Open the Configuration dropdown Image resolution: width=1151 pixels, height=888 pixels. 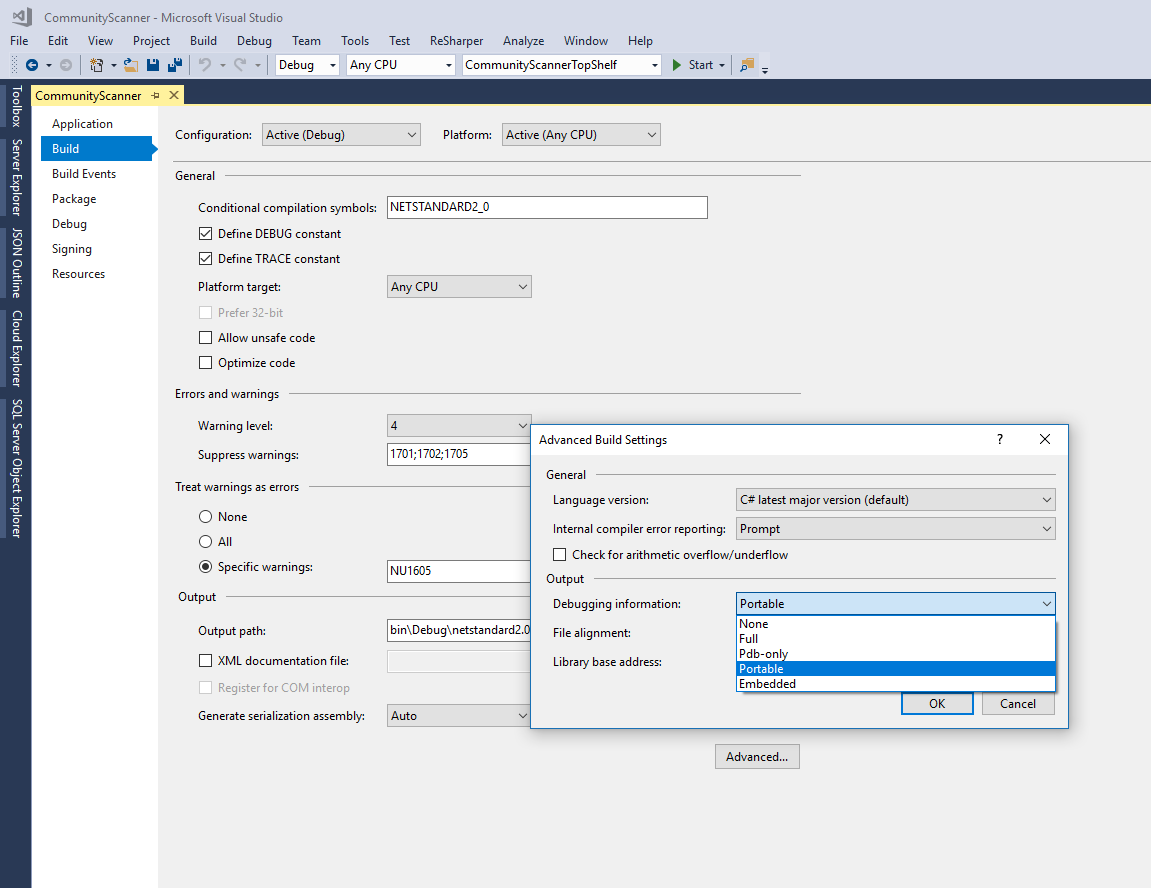click(341, 135)
